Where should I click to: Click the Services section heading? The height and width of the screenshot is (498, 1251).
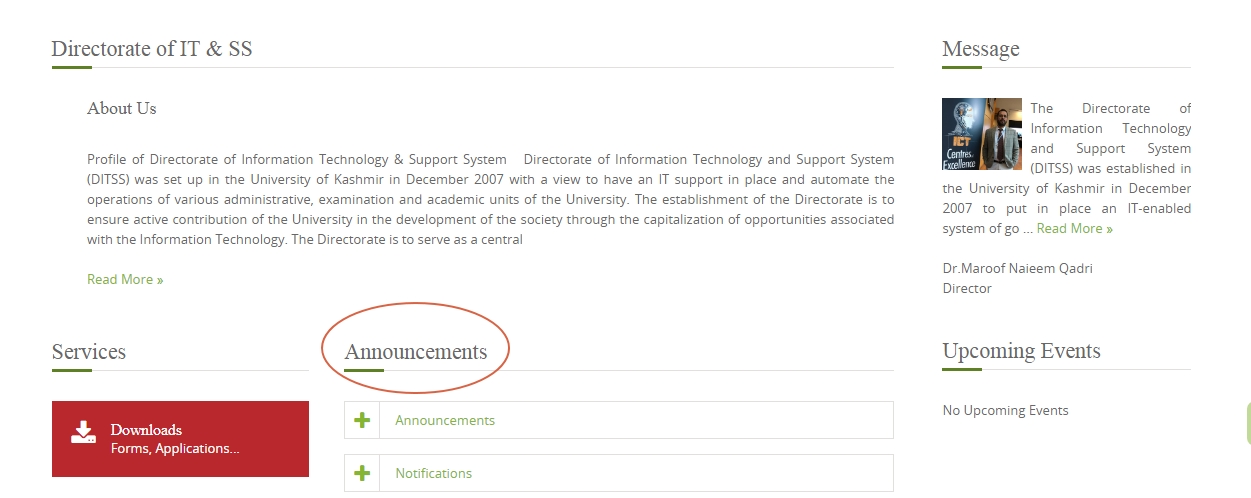click(x=89, y=352)
